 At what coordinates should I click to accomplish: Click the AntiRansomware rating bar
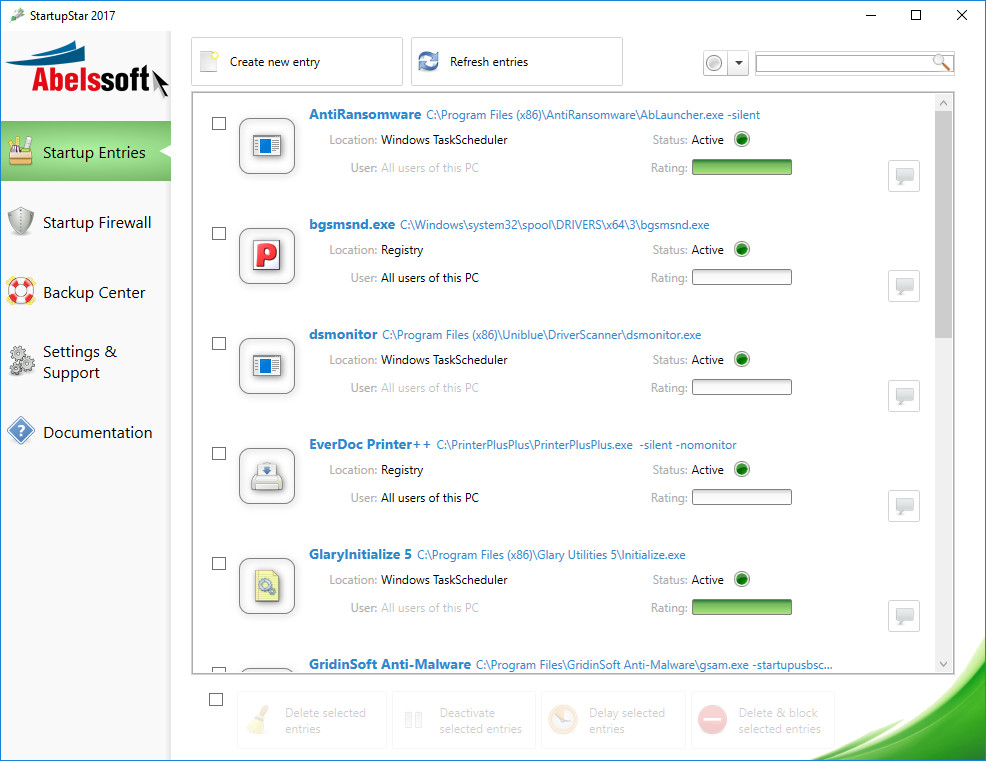(742, 167)
